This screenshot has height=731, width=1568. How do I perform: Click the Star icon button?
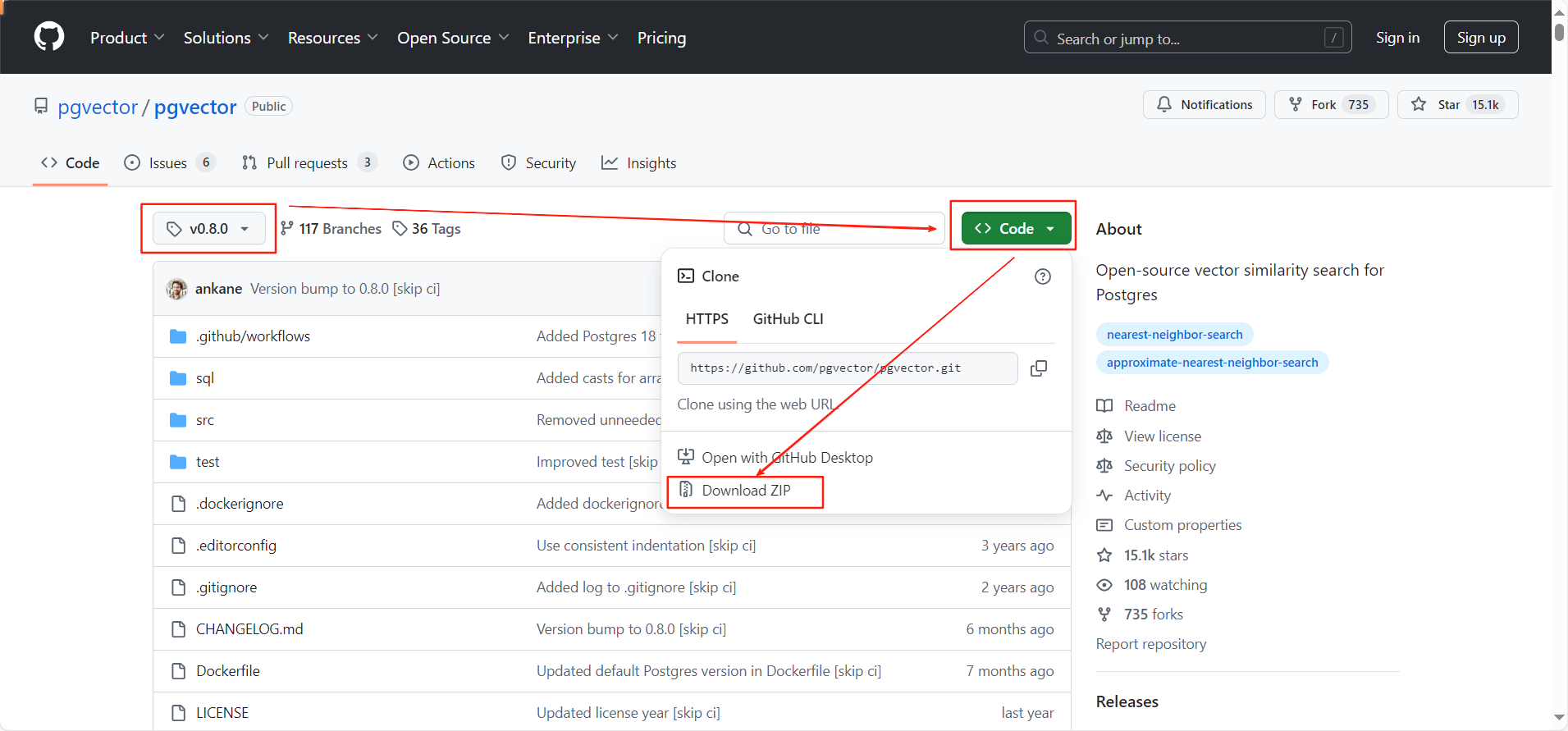1419,104
